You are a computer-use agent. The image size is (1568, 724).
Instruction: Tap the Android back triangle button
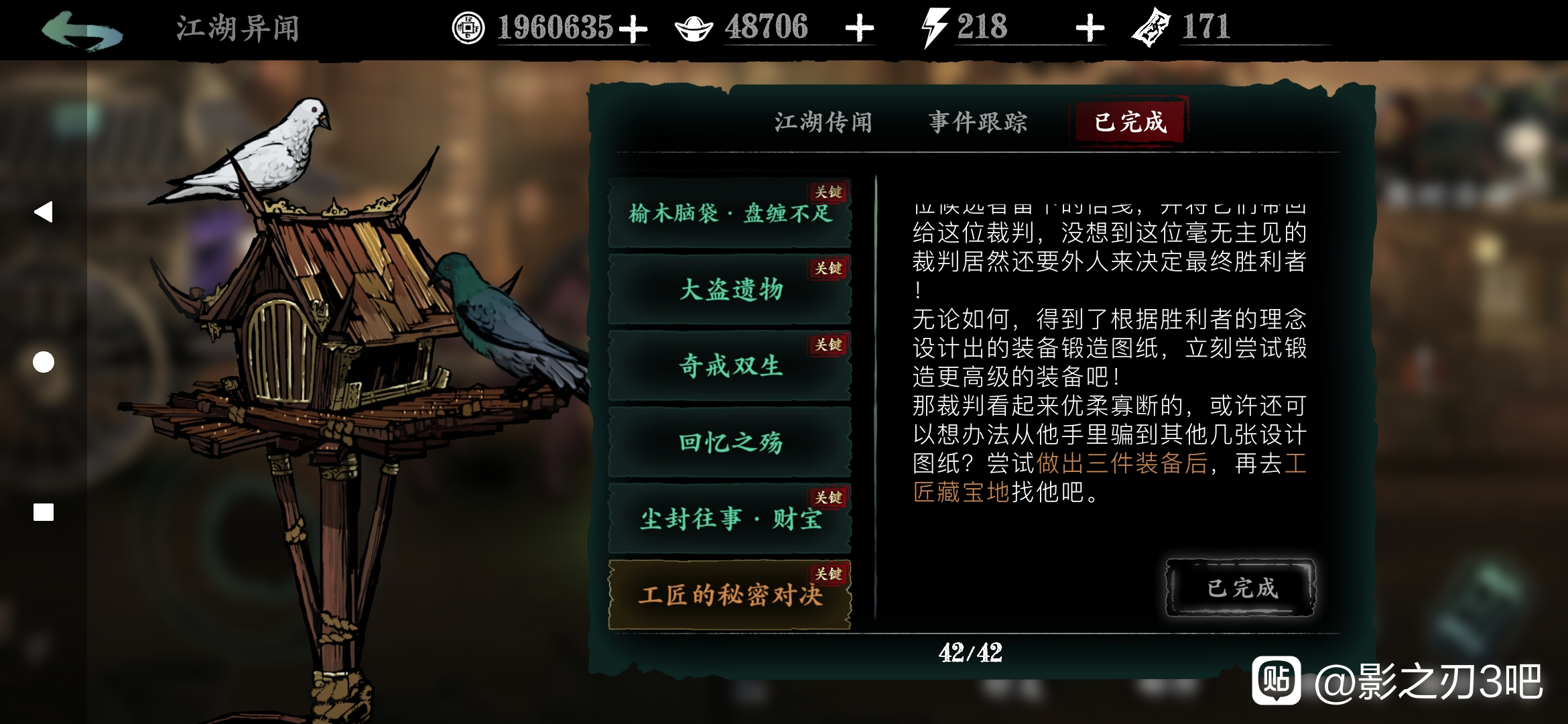tap(43, 212)
